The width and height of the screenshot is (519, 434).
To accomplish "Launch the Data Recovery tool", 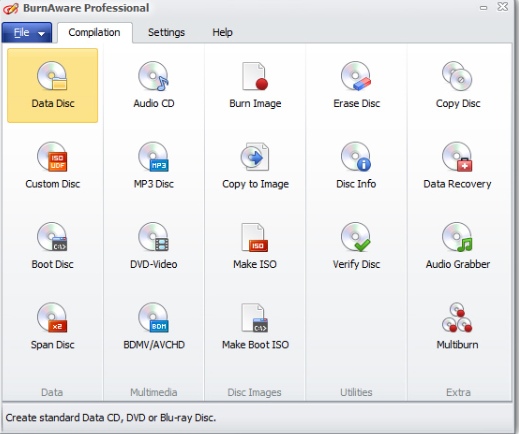I will point(458,166).
